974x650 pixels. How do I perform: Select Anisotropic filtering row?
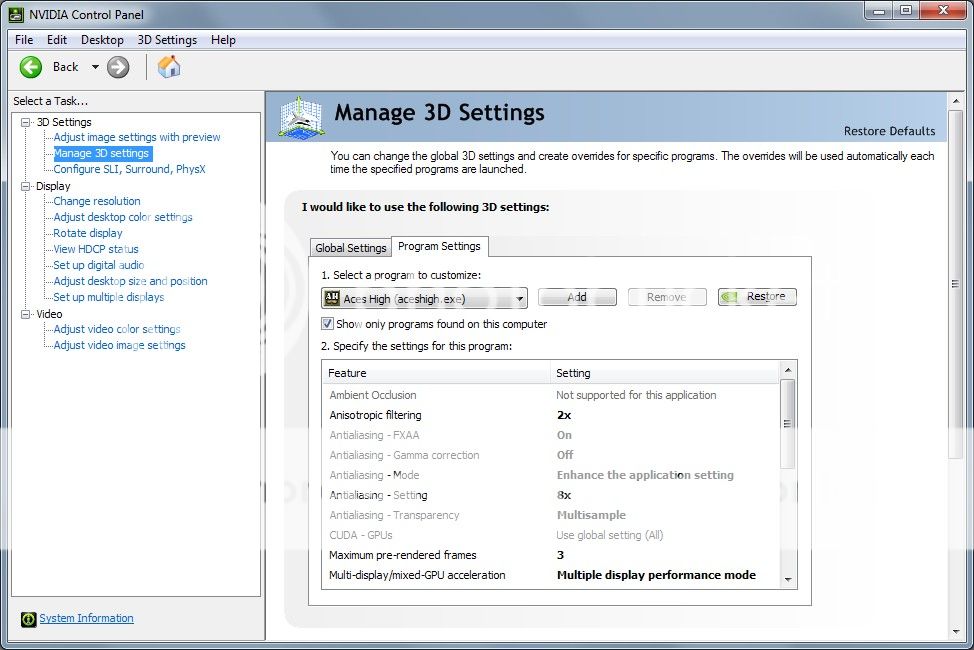[551, 415]
